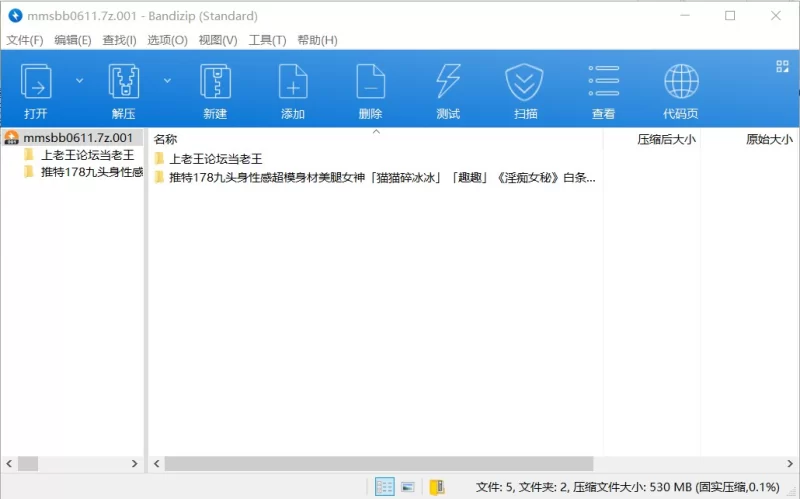Viewport: 800px width, 499px height.
Task: Click the Add (添加) file icon
Action: coord(293,82)
